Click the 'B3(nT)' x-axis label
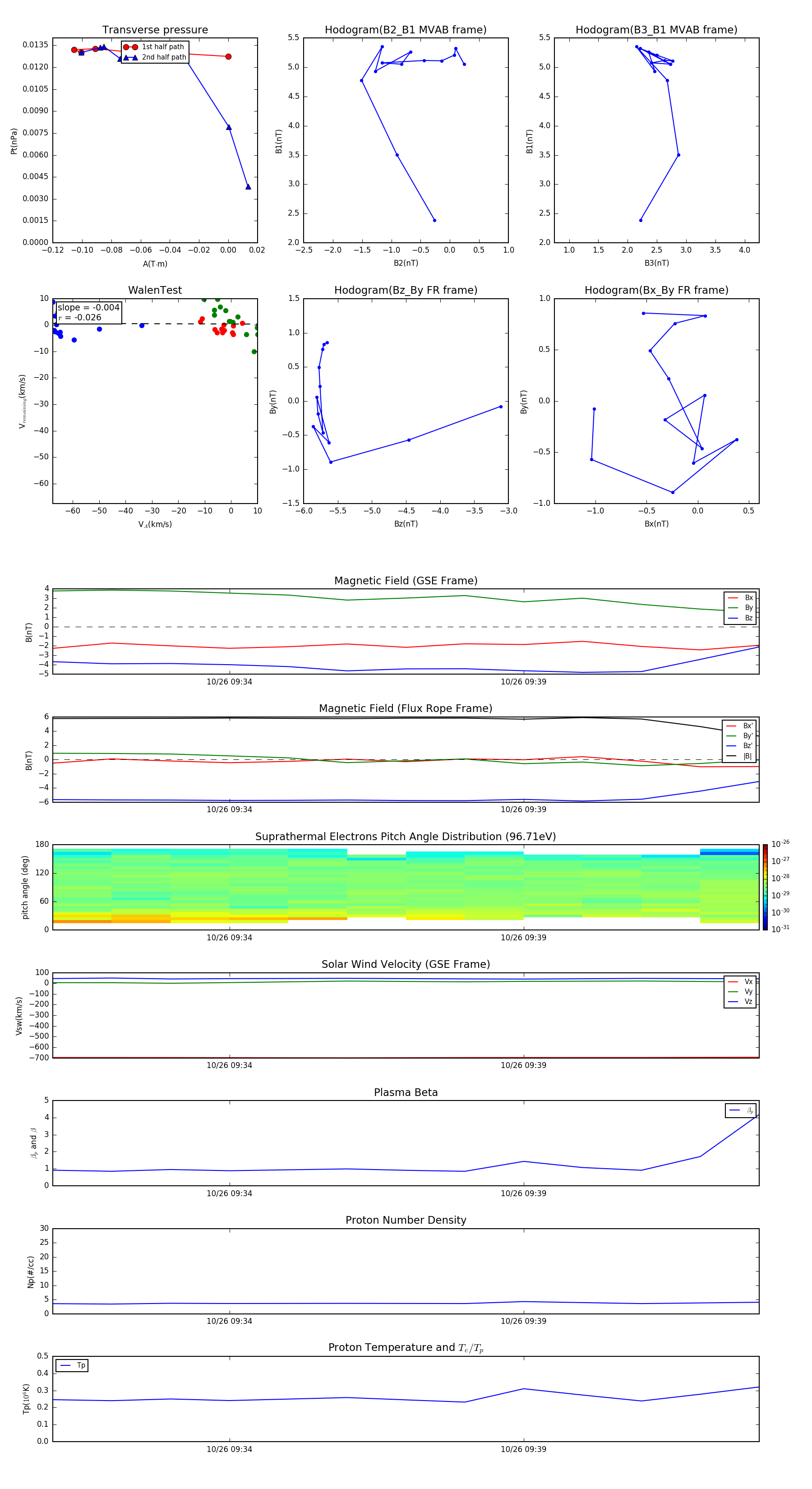Viewport: 812px width, 1489px height. click(x=656, y=264)
